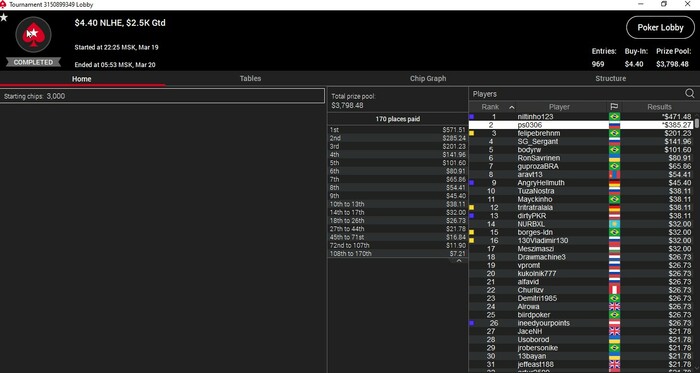700x373 pixels.
Task: Select player row Mayckinho
Action: [x=582, y=199]
